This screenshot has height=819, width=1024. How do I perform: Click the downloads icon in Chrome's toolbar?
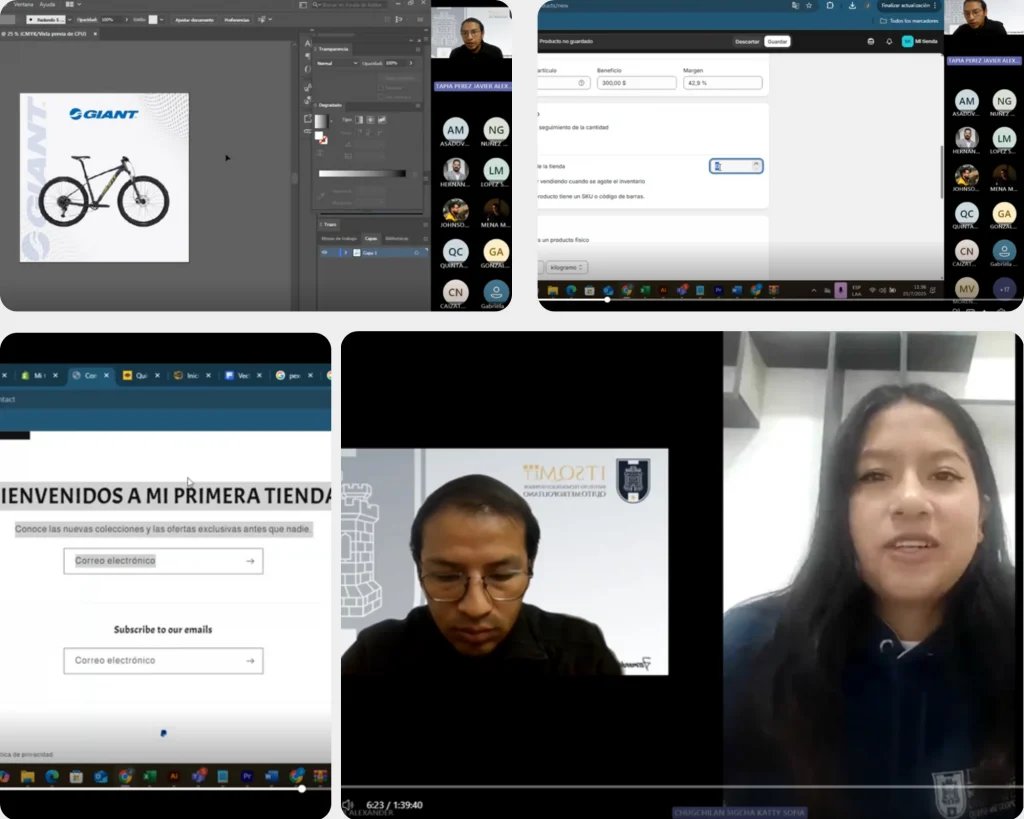pyautogui.click(x=852, y=8)
